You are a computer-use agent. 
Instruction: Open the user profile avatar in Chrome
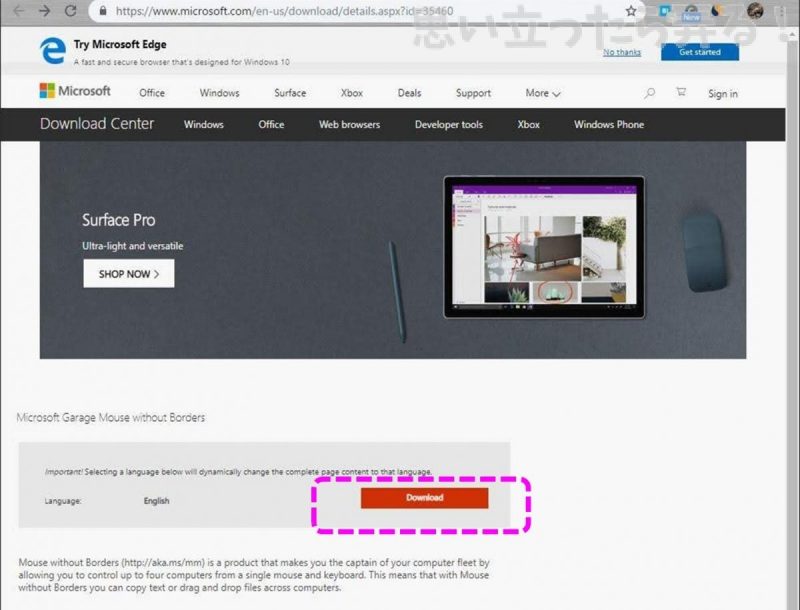pos(755,11)
